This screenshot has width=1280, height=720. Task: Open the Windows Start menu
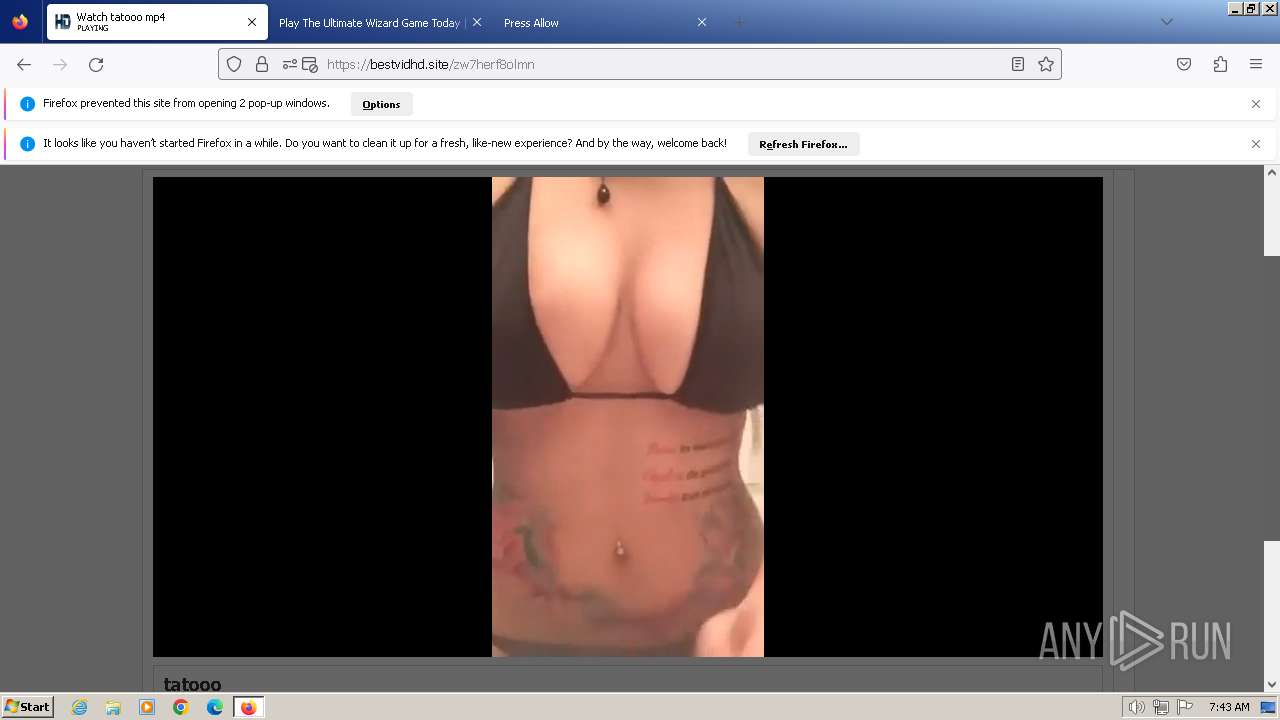tap(27, 706)
